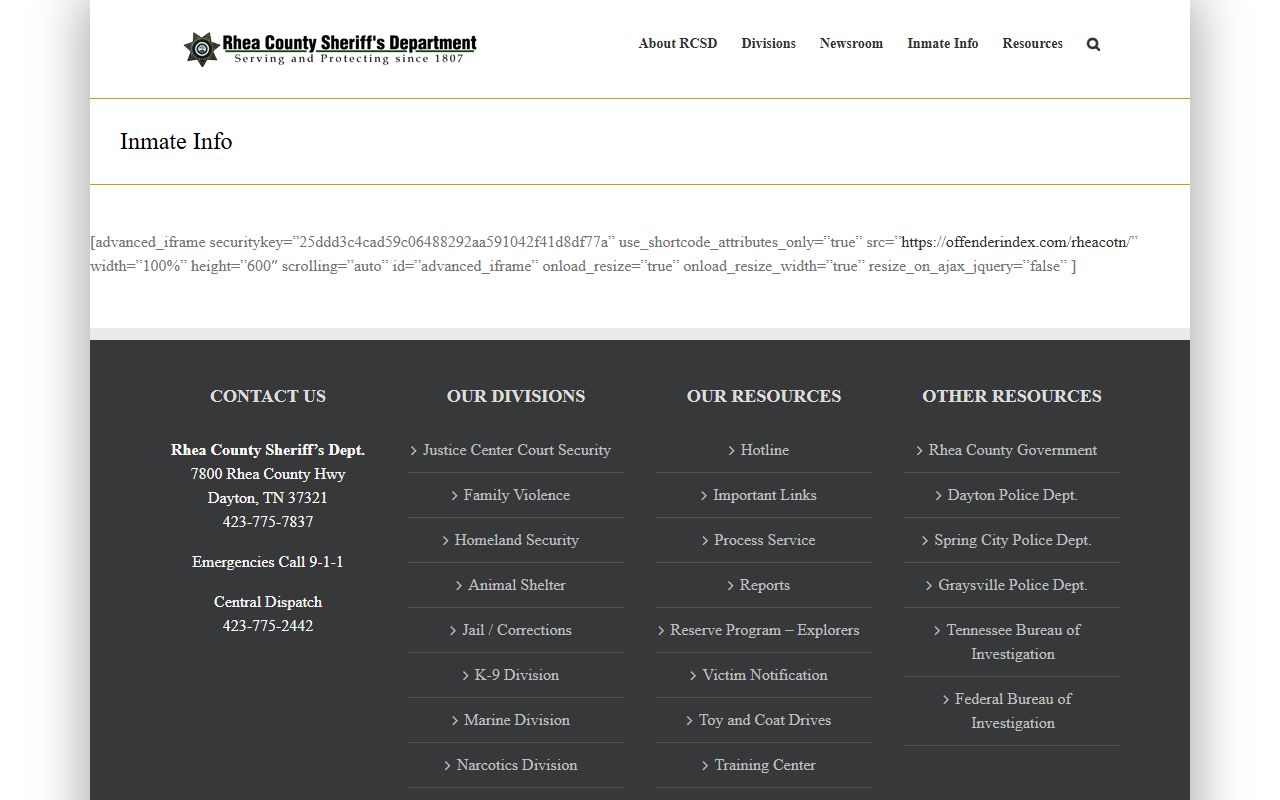View the Reports resource page
Screen dimensions: 1280x800
(764, 585)
